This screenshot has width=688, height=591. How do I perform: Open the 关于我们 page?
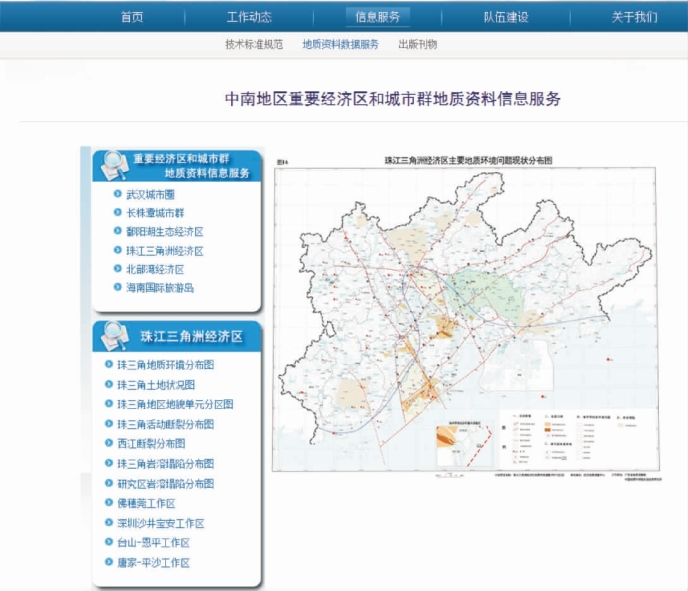pos(634,17)
